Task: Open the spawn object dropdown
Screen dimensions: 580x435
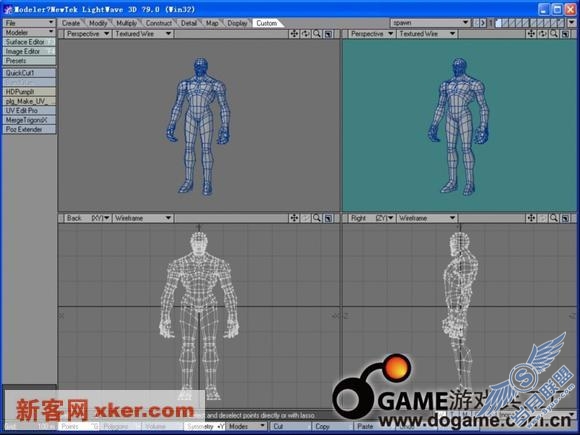Action: click(x=430, y=23)
